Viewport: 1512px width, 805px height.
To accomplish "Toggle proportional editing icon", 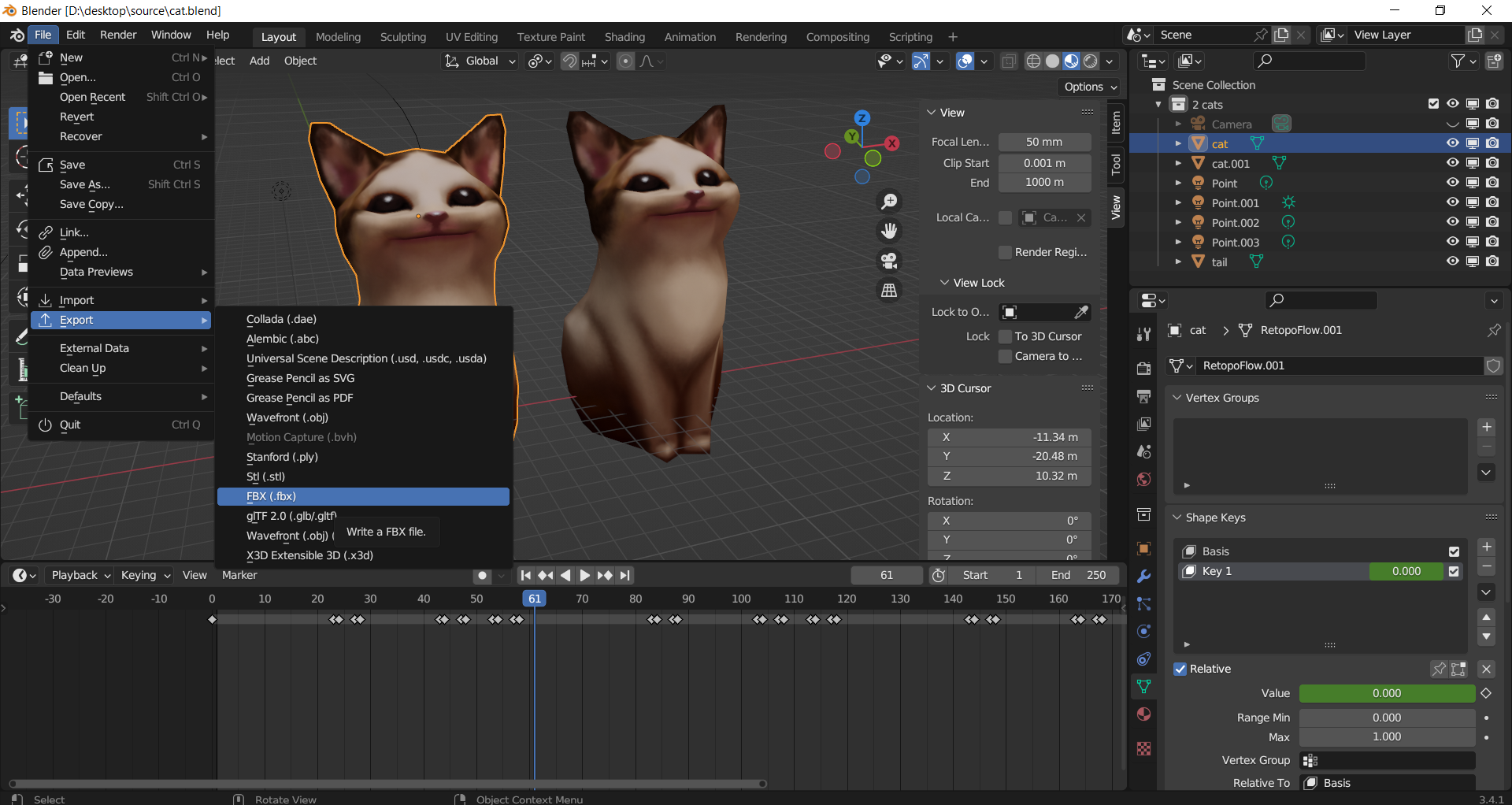I will [625, 61].
